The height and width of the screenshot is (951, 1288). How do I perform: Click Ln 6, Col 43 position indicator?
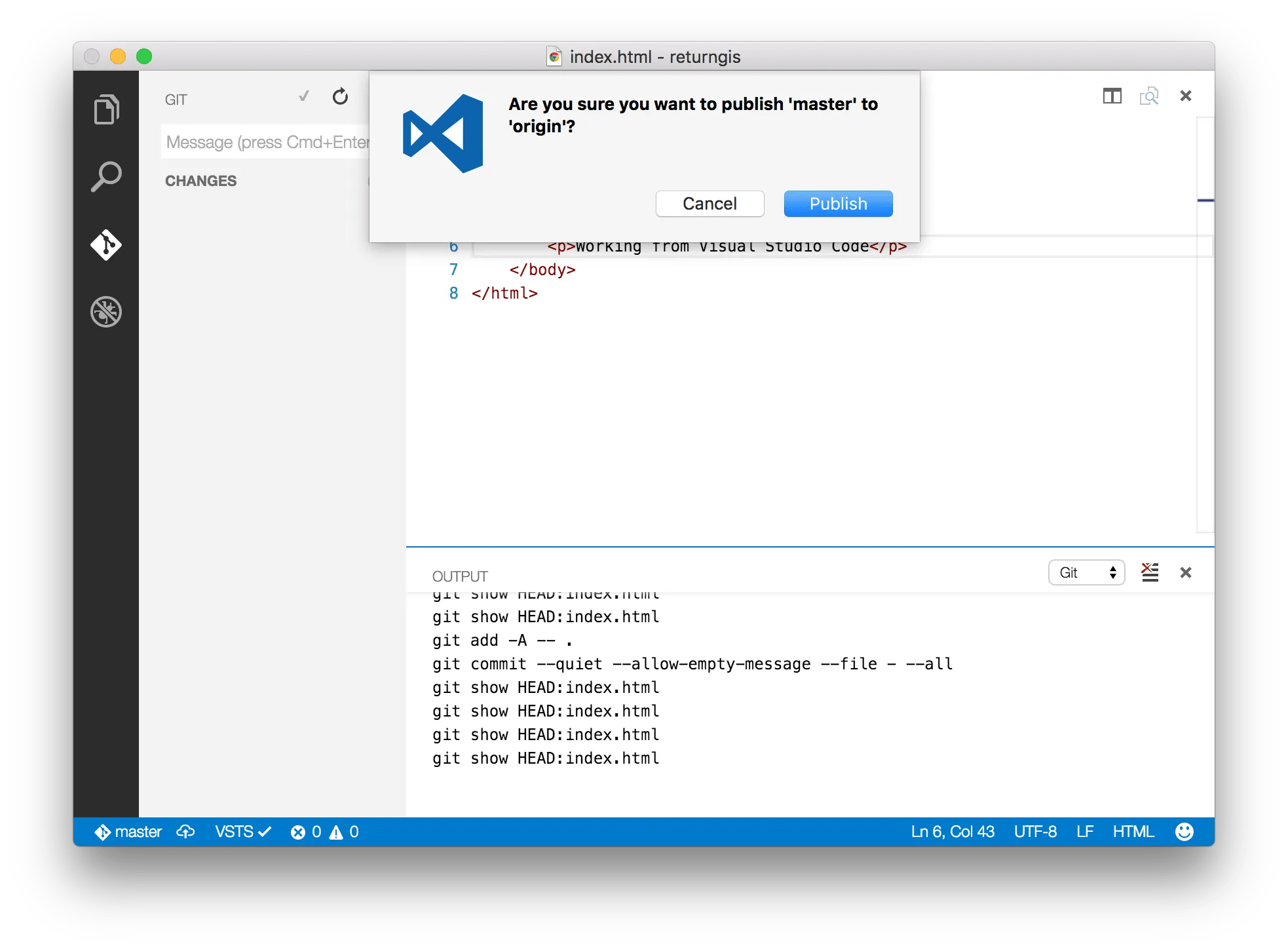click(x=953, y=832)
